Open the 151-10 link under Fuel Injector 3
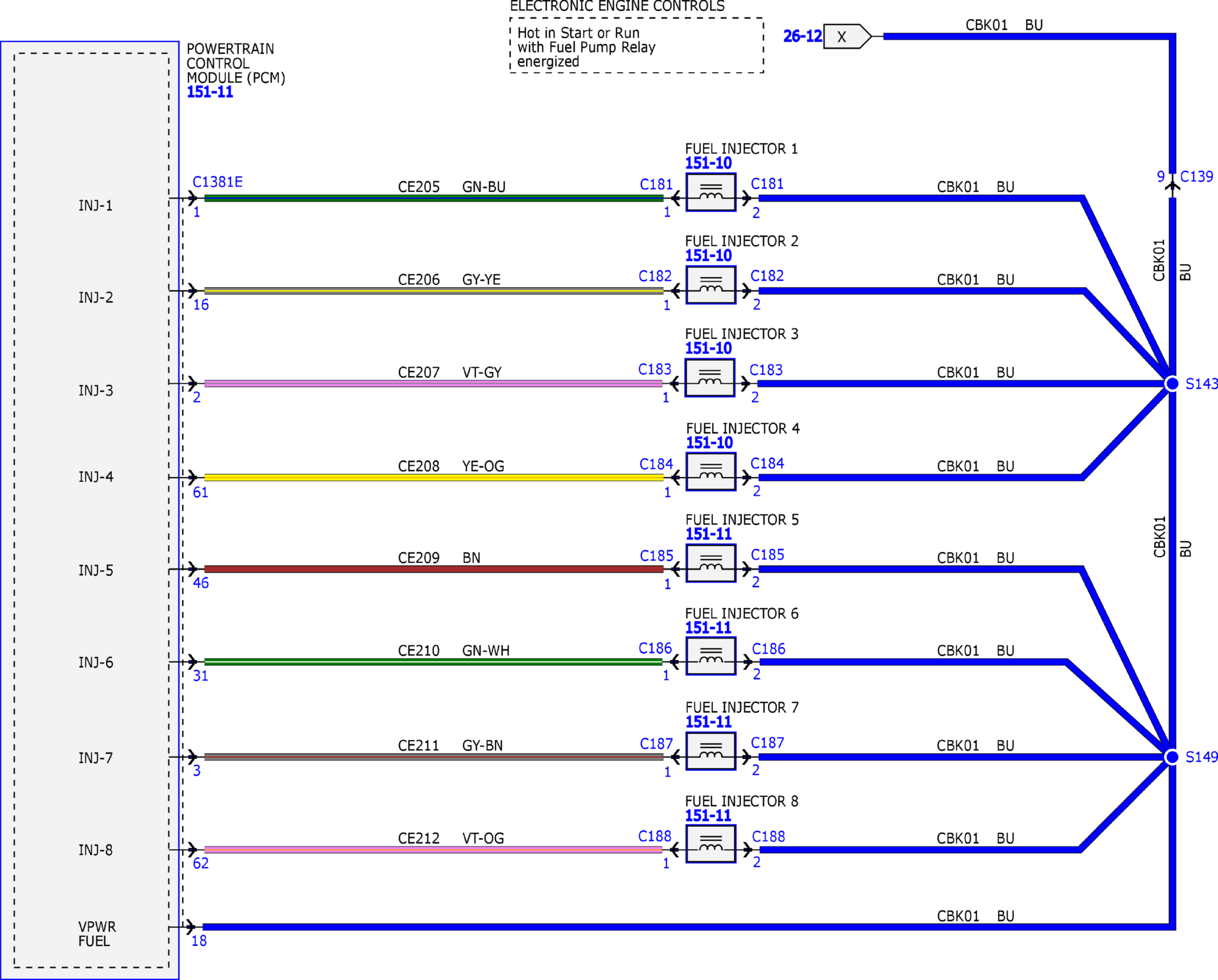1218x980 pixels. click(x=708, y=348)
